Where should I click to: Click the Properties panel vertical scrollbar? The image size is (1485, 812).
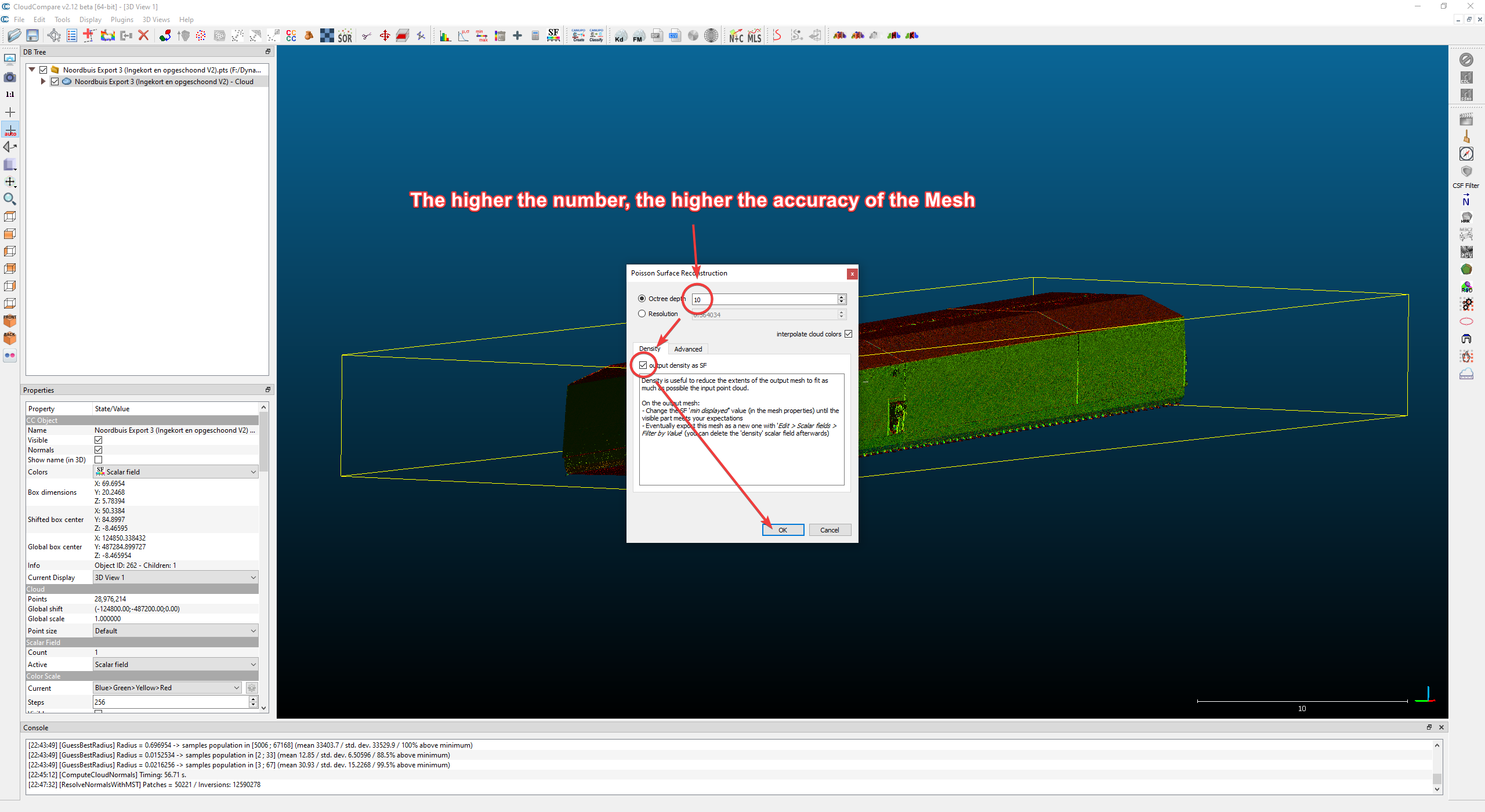264,557
